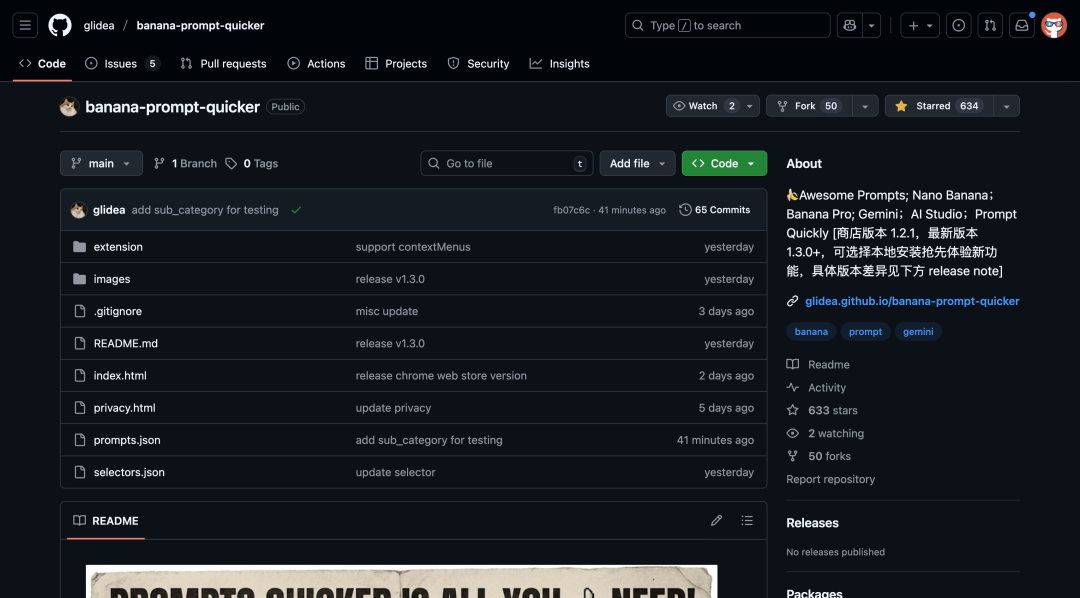This screenshot has height=598, width=1080.
Task: Open the index.html file
Action: [120, 375]
